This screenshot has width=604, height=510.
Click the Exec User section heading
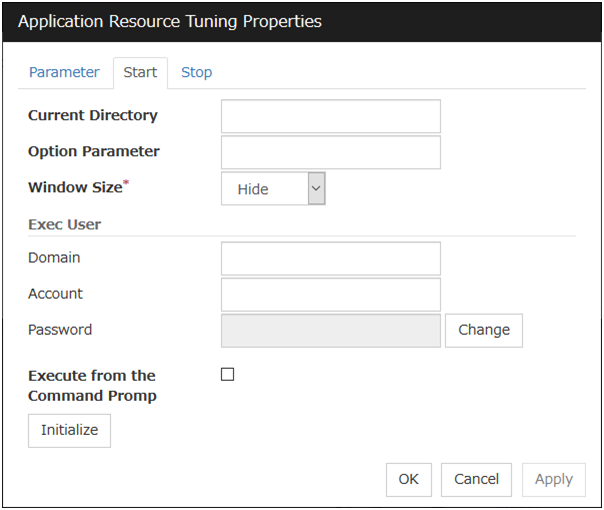[64, 224]
